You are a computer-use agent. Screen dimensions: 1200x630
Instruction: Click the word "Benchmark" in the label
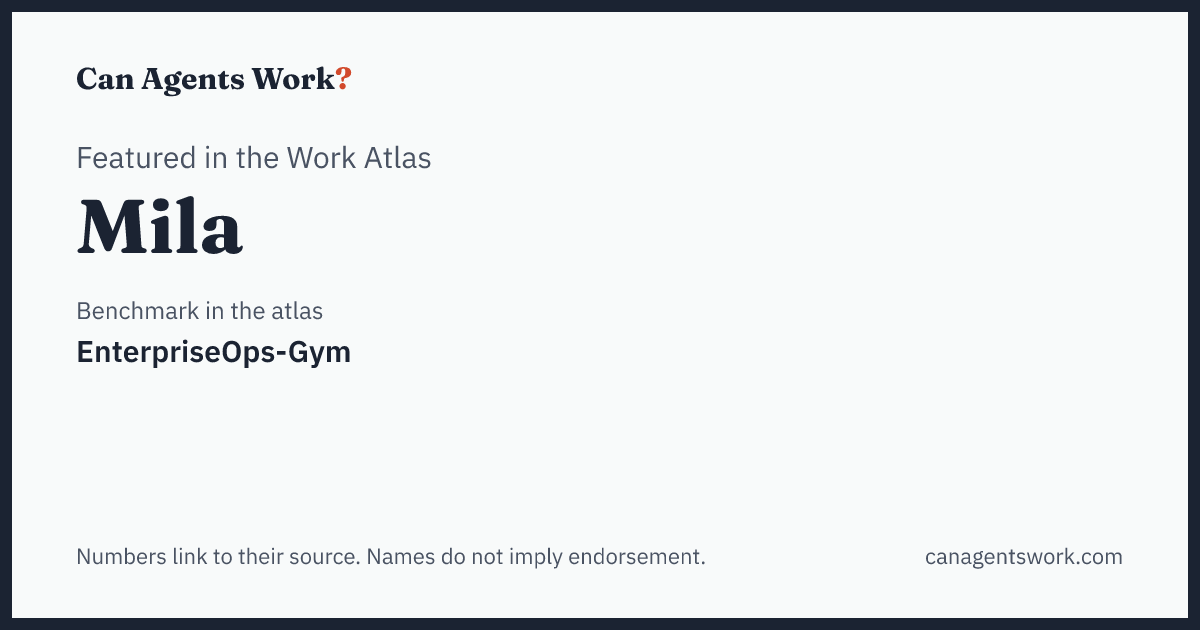click(x=138, y=311)
